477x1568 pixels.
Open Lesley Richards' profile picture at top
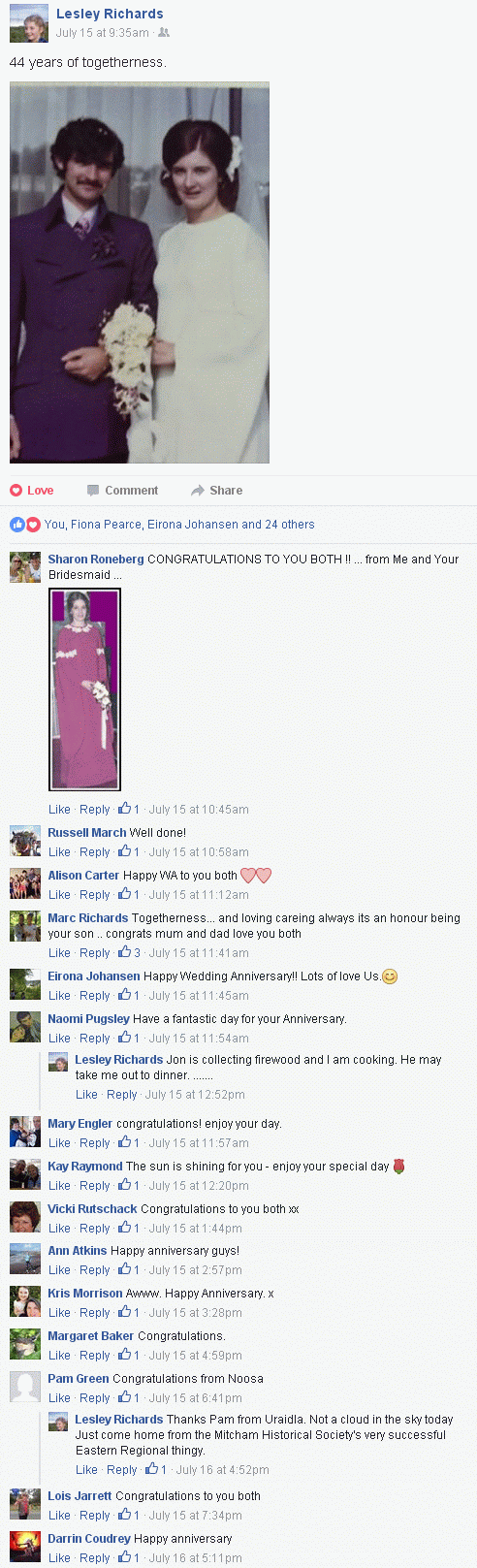pos(28,24)
